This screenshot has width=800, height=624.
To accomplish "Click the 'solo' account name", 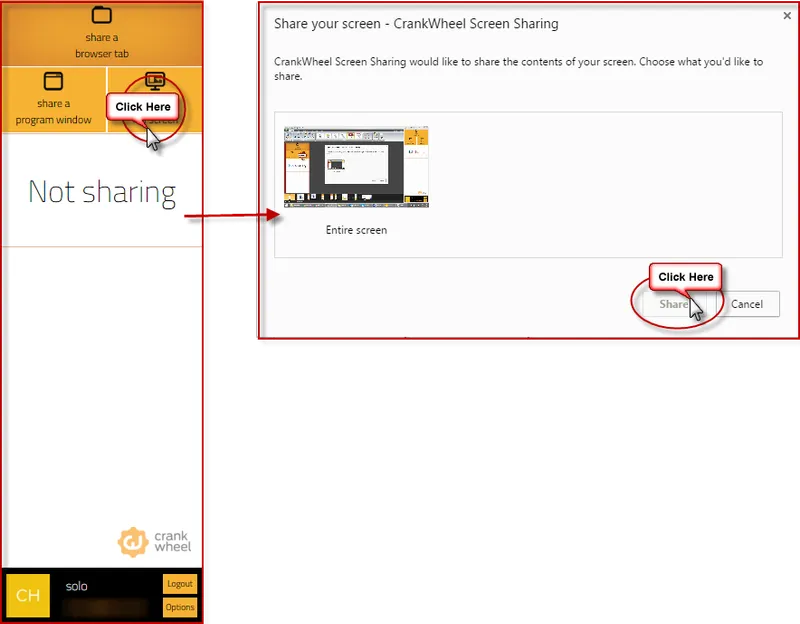I will coord(77,586).
